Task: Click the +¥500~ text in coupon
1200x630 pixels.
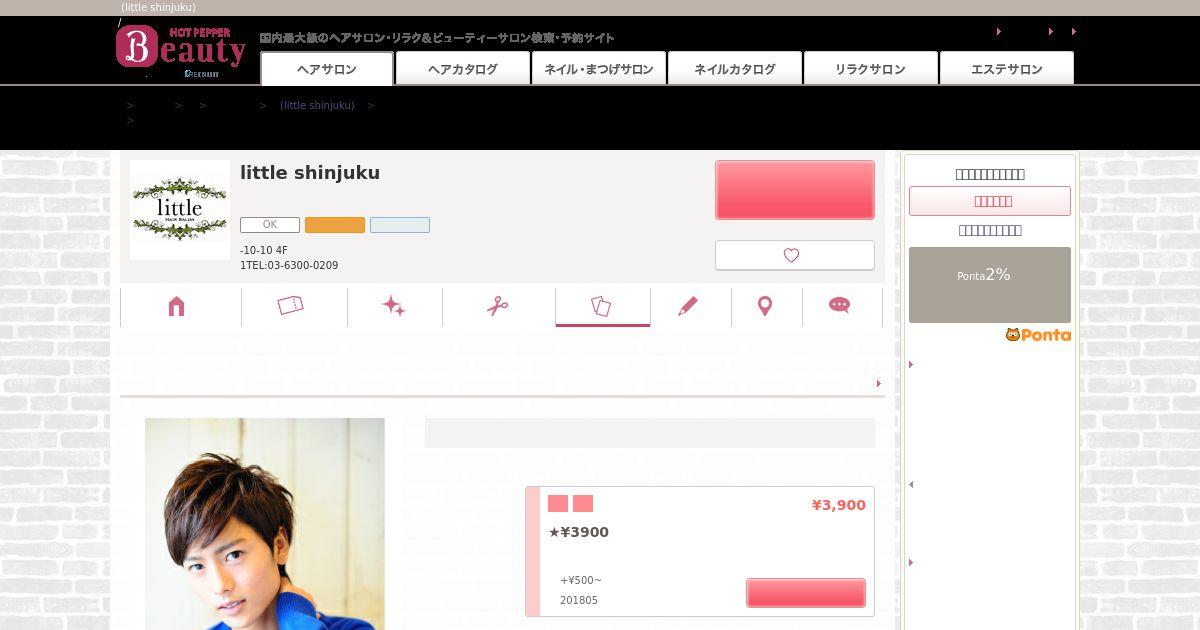Action: (x=581, y=581)
